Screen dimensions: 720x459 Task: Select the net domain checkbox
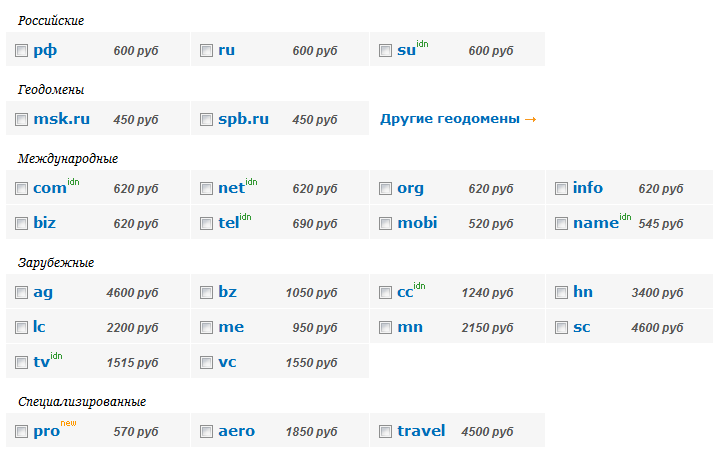207,189
